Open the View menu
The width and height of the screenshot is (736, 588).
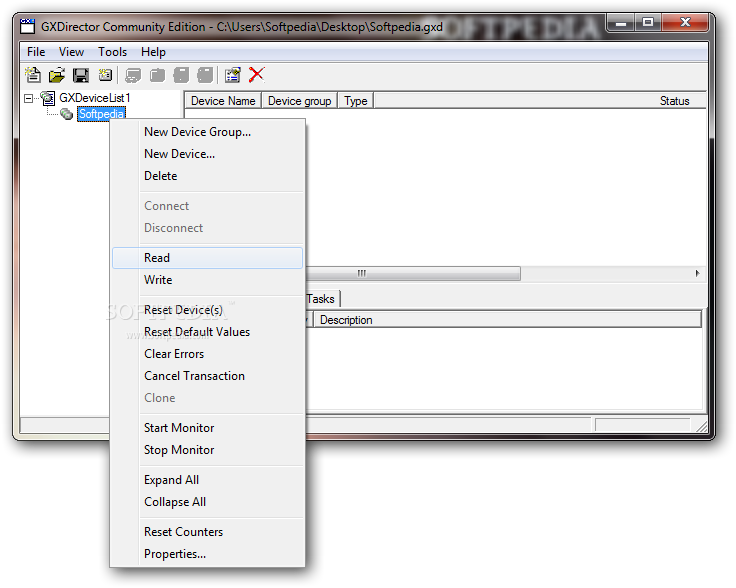[71, 52]
